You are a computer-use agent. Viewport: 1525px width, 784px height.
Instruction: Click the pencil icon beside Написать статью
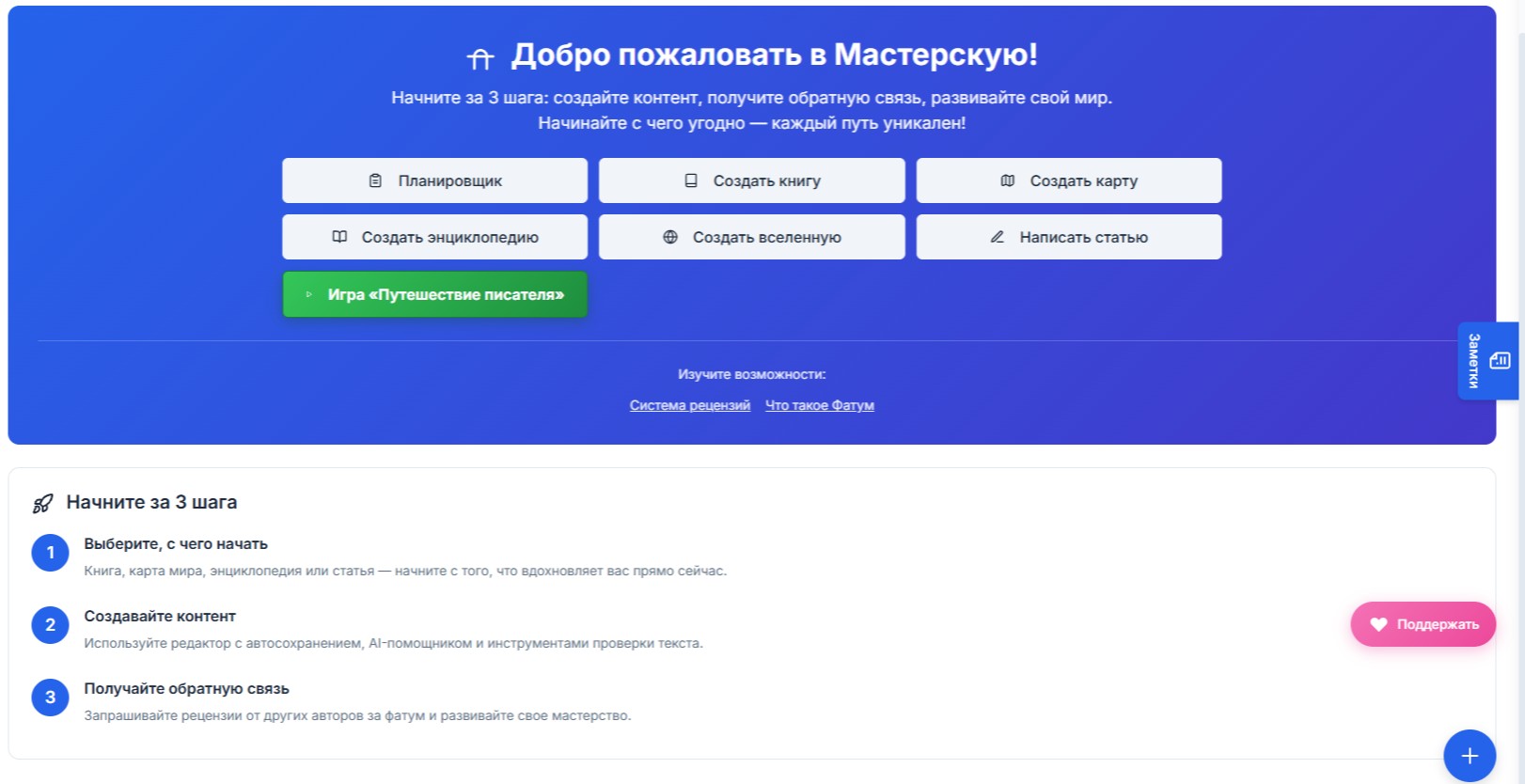click(998, 237)
